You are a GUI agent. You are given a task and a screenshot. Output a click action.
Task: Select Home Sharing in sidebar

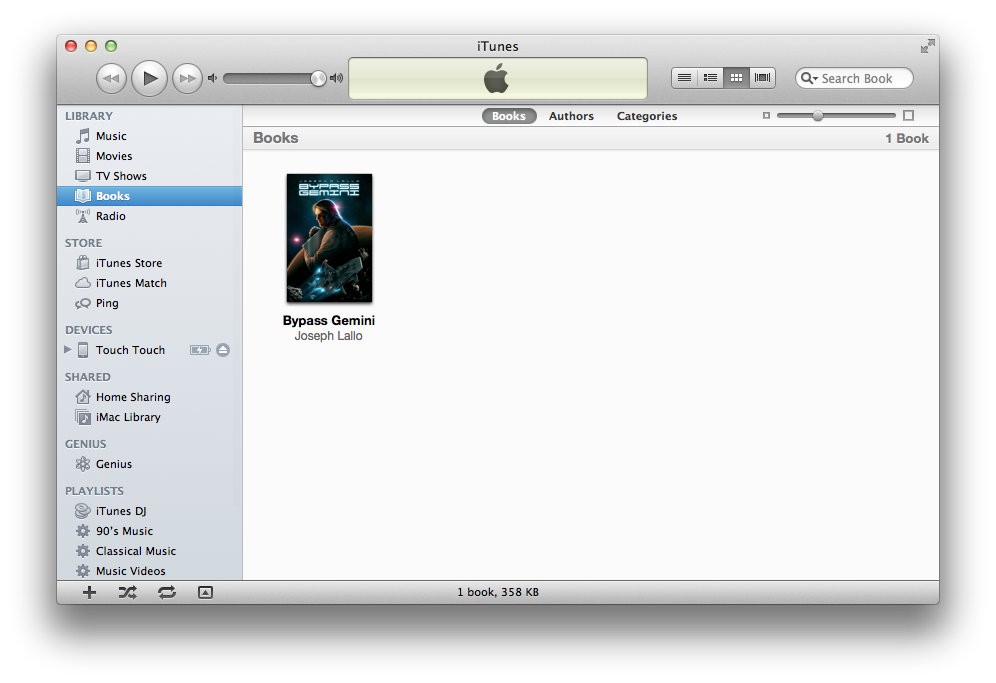[132, 397]
